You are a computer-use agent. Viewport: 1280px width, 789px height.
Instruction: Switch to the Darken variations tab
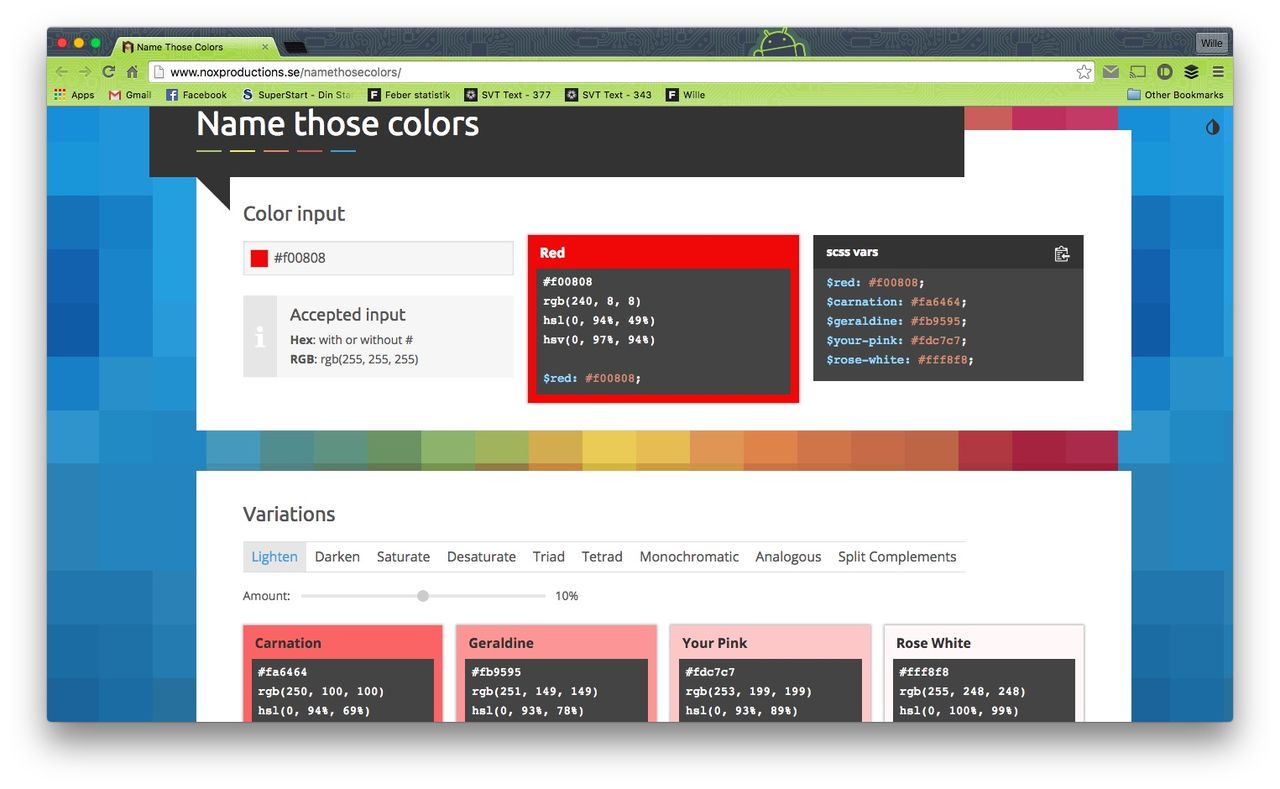point(337,557)
